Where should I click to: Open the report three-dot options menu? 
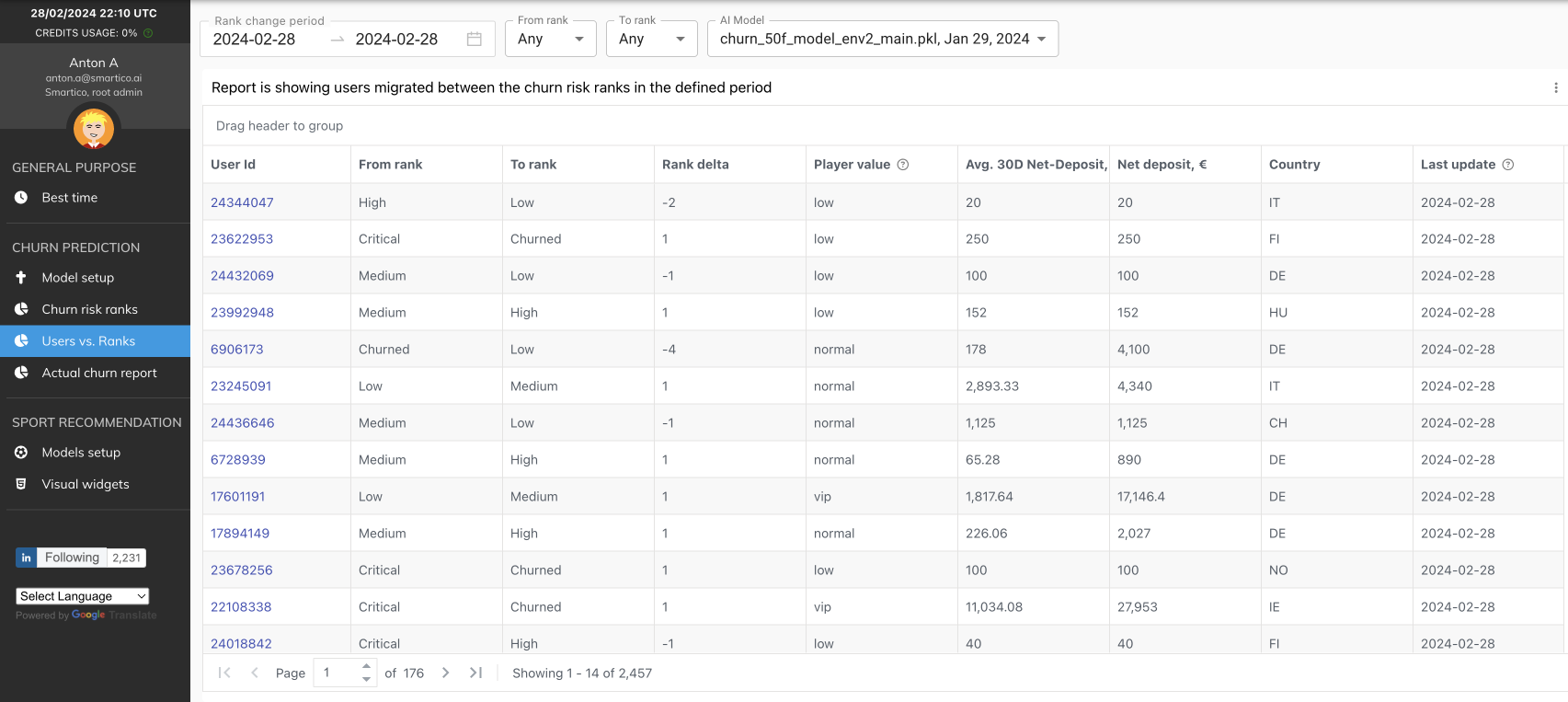tap(1555, 87)
